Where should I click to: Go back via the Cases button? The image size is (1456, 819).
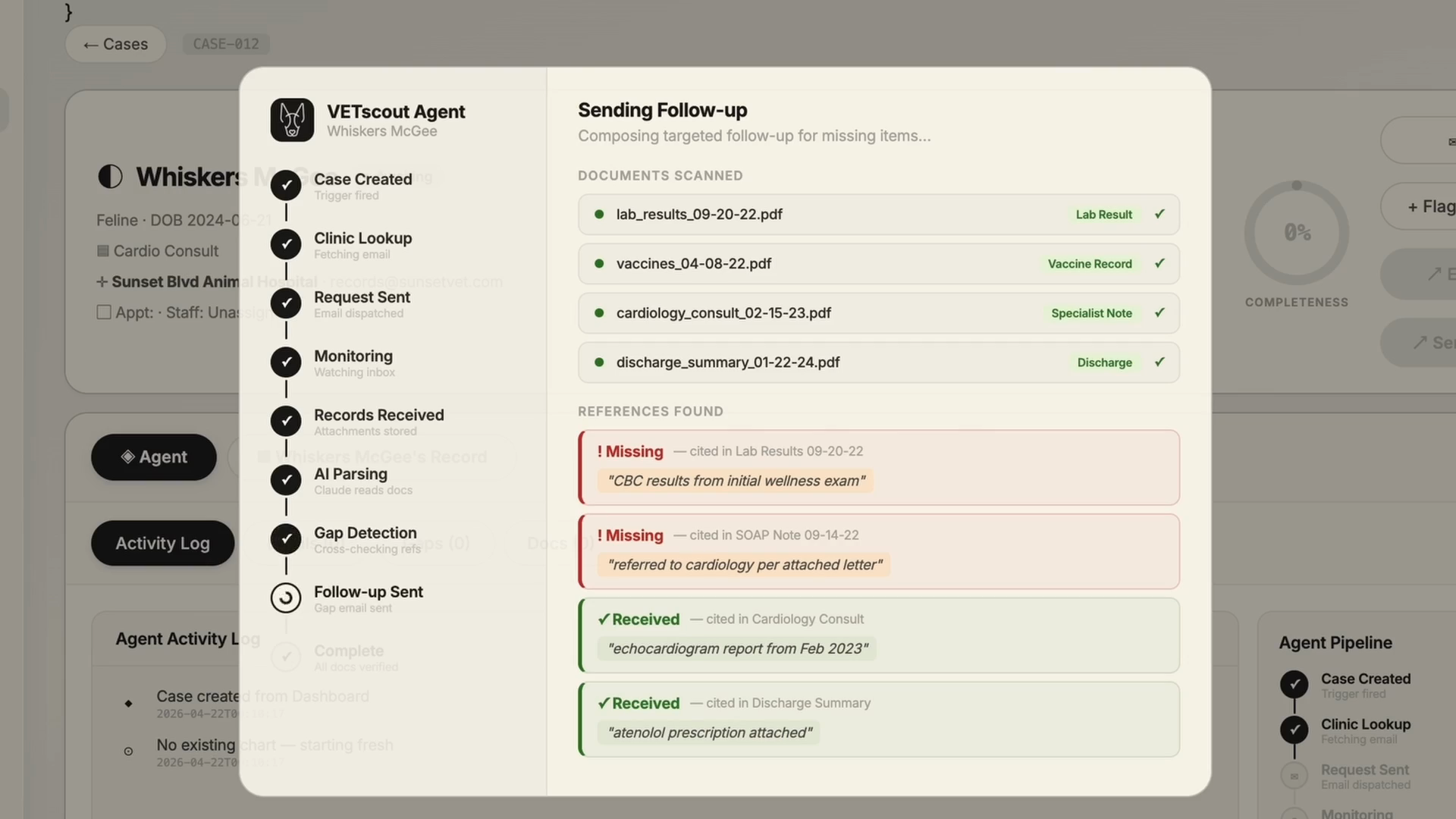point(115,44)
